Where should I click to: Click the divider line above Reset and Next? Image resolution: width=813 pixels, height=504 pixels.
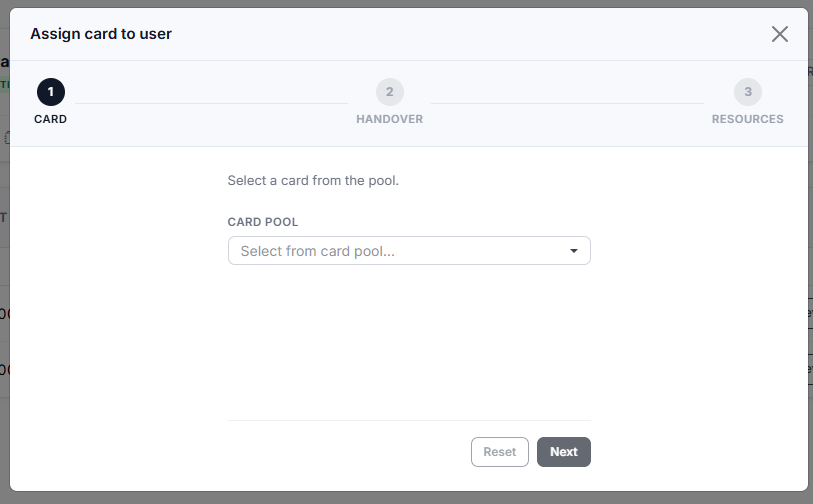pos(409,421)
